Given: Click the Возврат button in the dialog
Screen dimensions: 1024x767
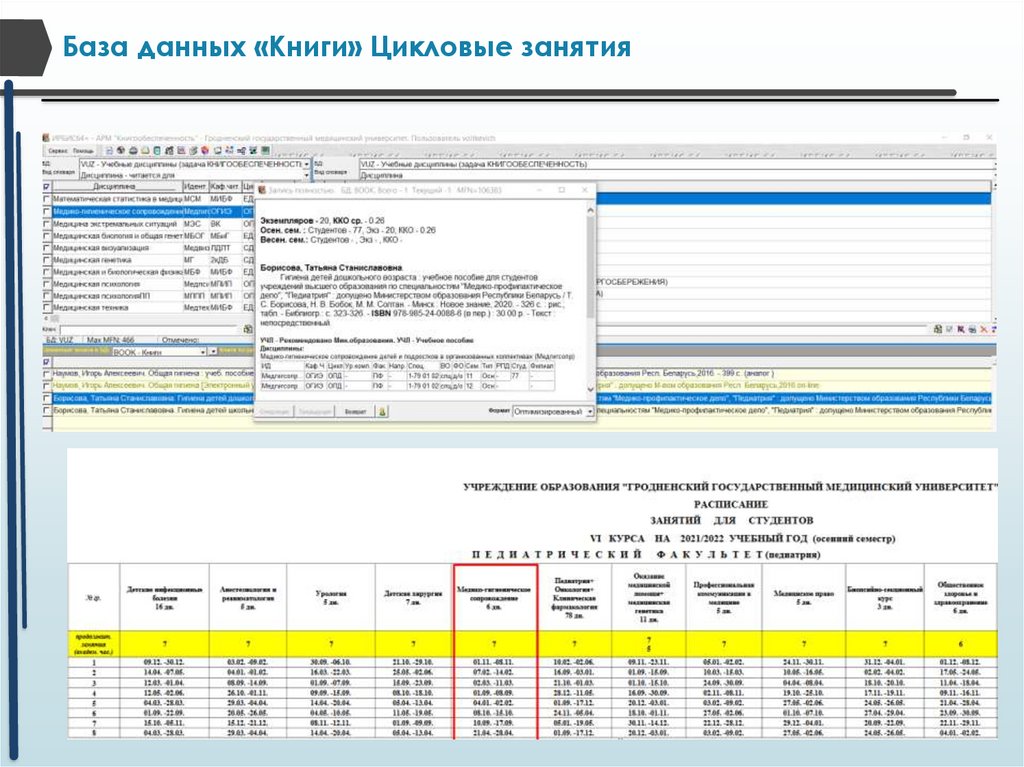Looking at the screenshot, I should click(x=355, y=412).
